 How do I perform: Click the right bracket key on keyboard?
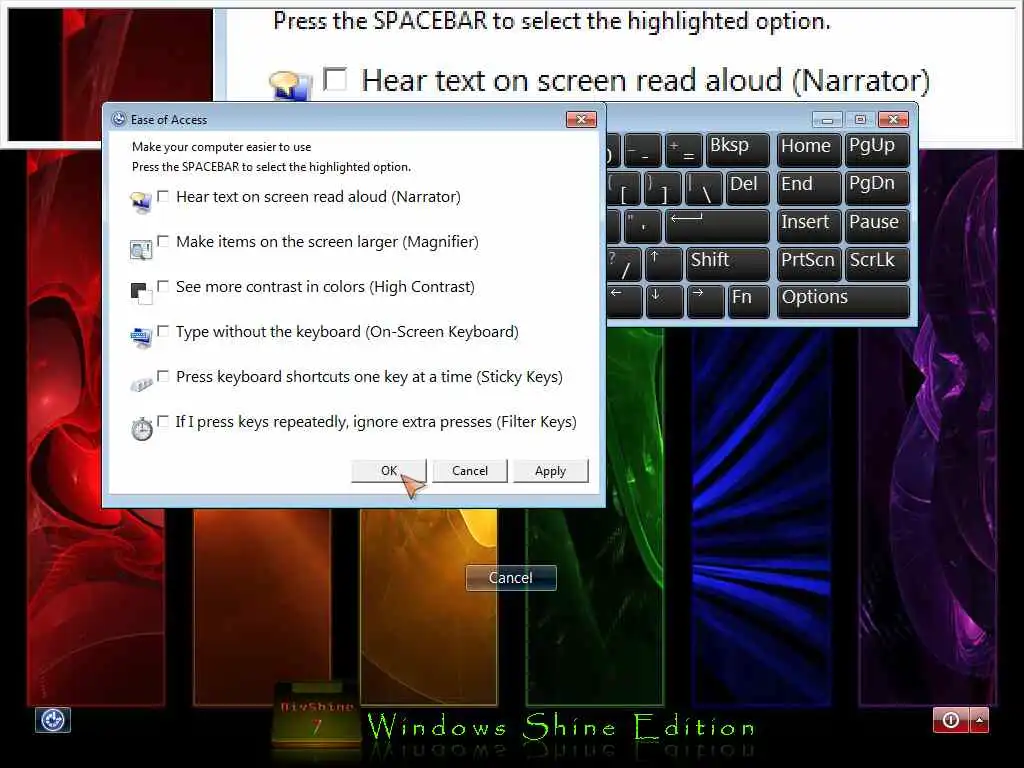pyautogui.click(x=663, y=188)
